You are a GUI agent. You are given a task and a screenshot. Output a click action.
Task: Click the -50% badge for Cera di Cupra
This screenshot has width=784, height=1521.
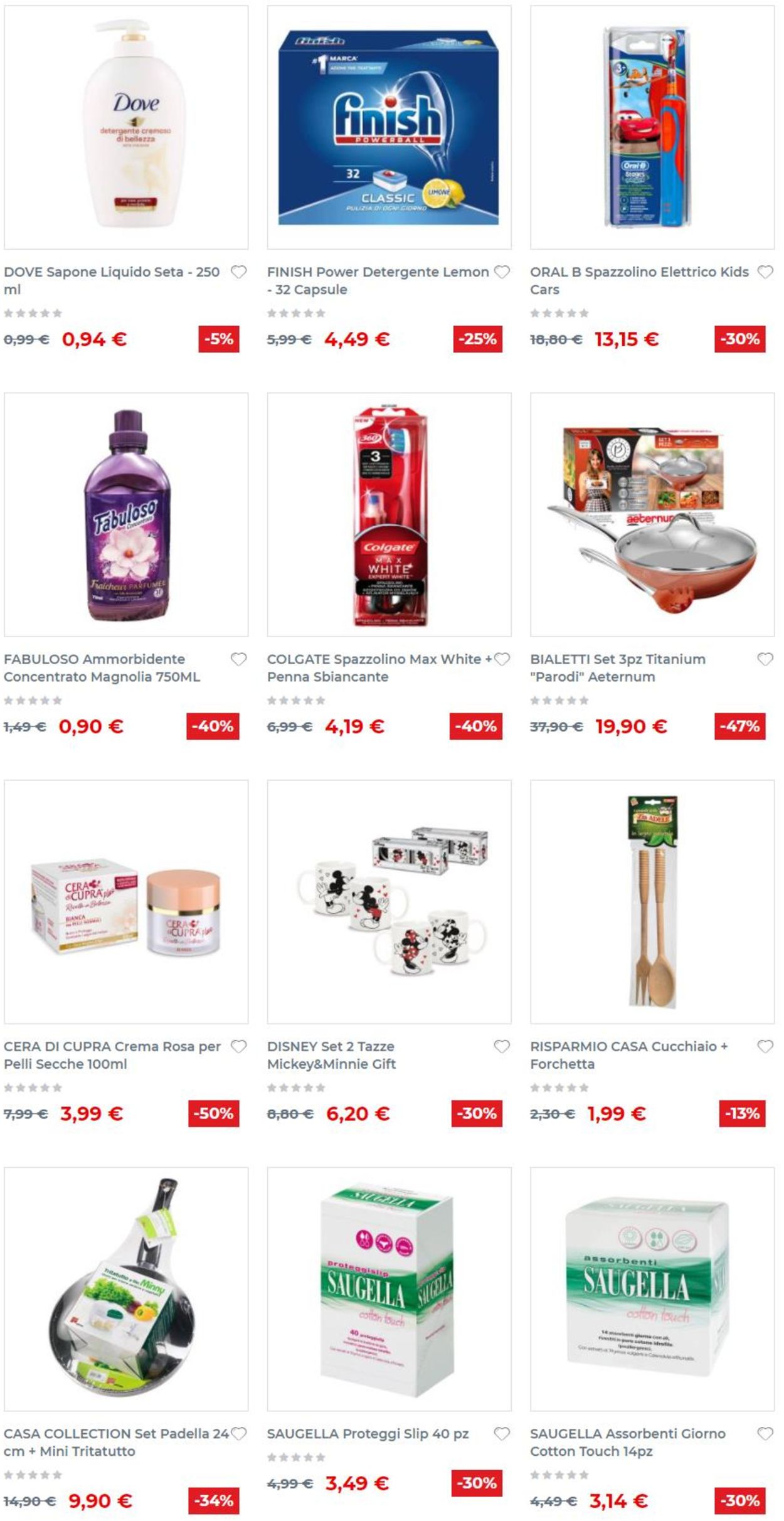pos(213,1113)
